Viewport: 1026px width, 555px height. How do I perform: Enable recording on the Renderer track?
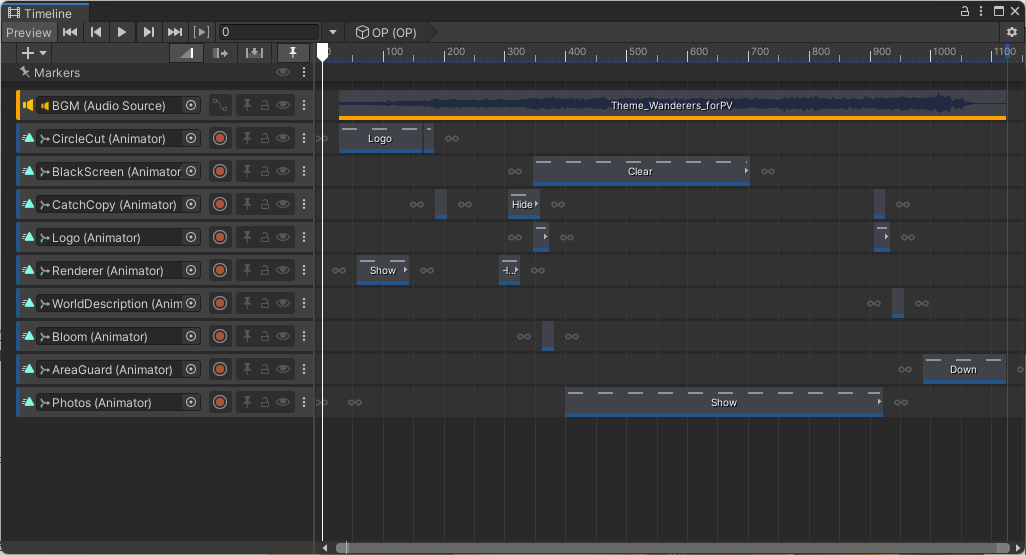(x=220, y=270)
